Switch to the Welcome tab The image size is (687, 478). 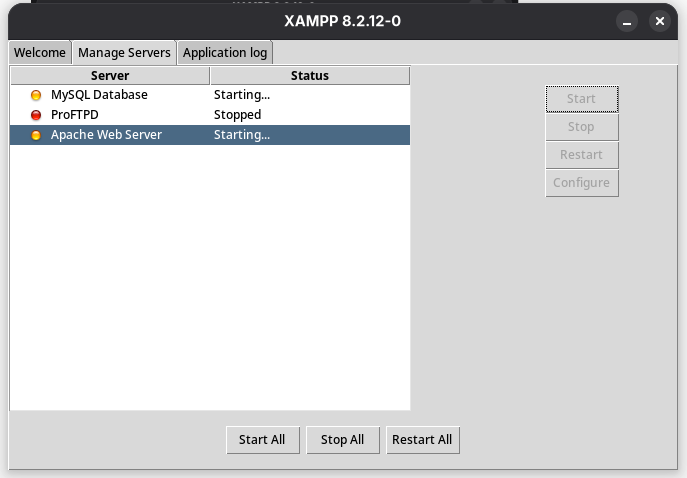40,53
